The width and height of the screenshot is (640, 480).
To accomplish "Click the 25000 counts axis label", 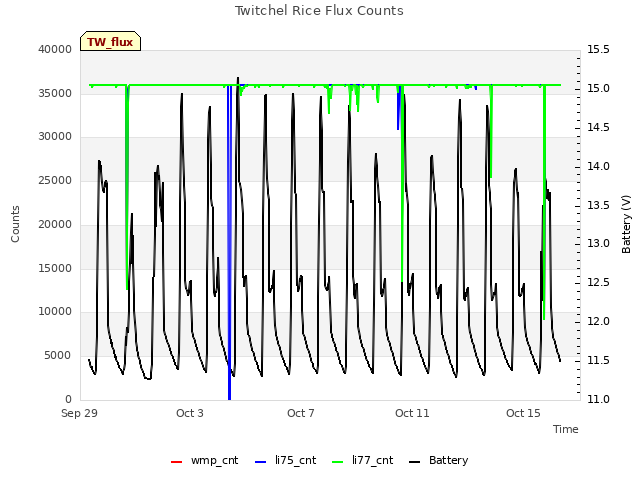I will point(55,180).
